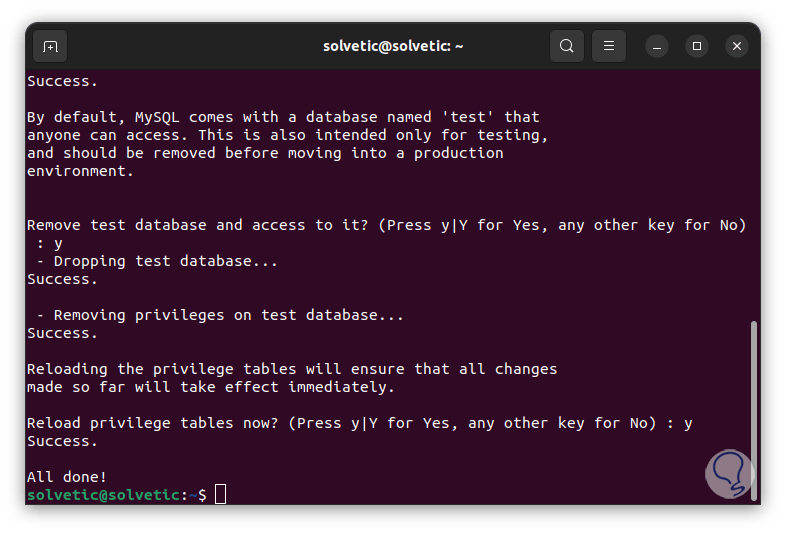Click the 'All done!' output line
The height and width of the screenshot is (533, 786).
tap(67, 477)
